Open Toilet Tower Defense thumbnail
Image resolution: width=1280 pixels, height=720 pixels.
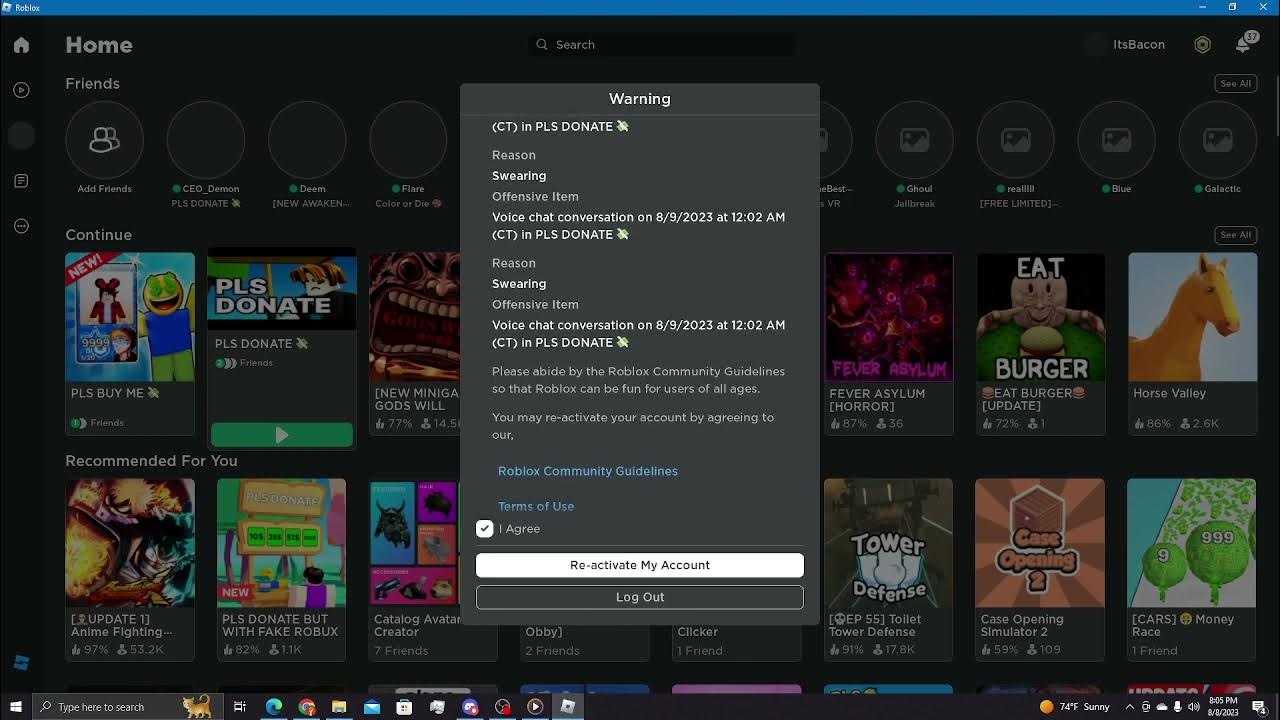[x=889, y=543]
